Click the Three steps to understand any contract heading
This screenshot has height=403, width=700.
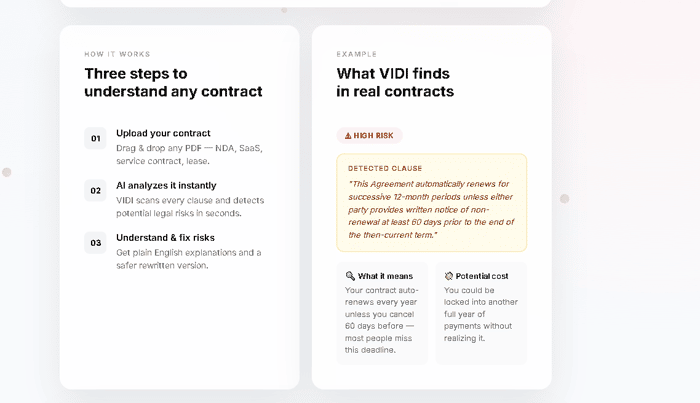(173, 82)
